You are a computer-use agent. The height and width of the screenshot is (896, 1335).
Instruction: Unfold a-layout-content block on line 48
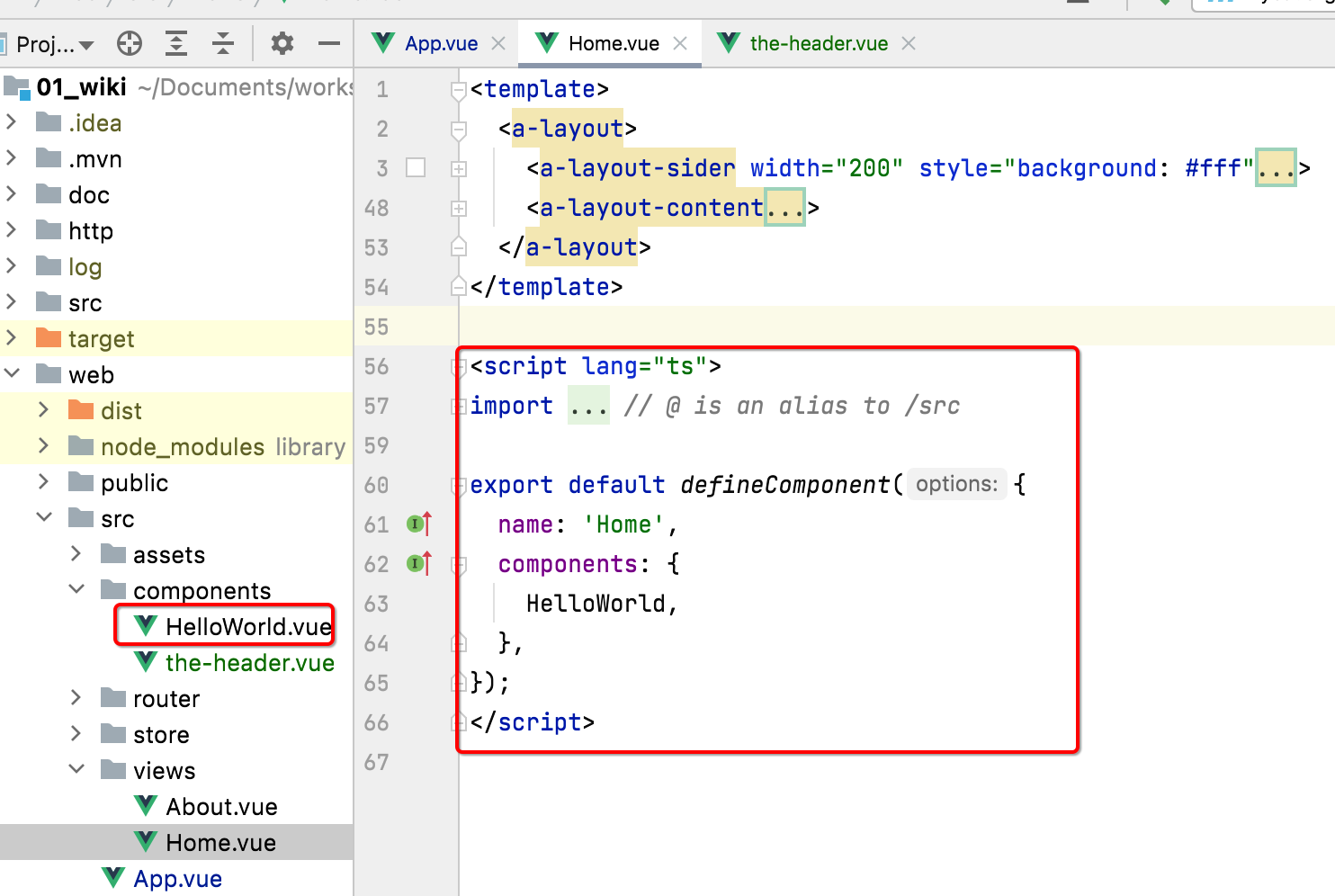click(x=459, y=208)
